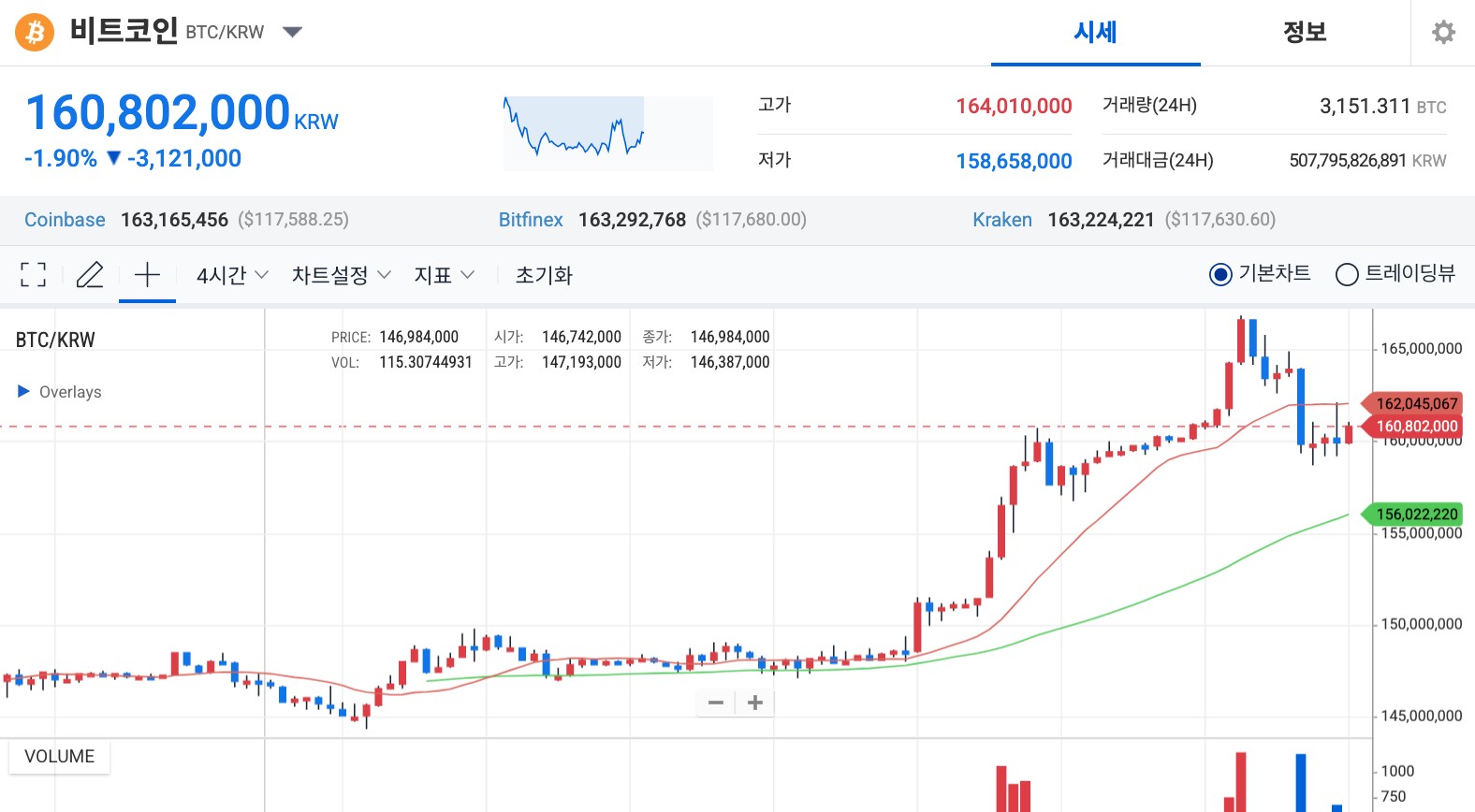1475x812 pixels.
Task: Open the 지표 indicators dropdown
Action: pos(445,275)
